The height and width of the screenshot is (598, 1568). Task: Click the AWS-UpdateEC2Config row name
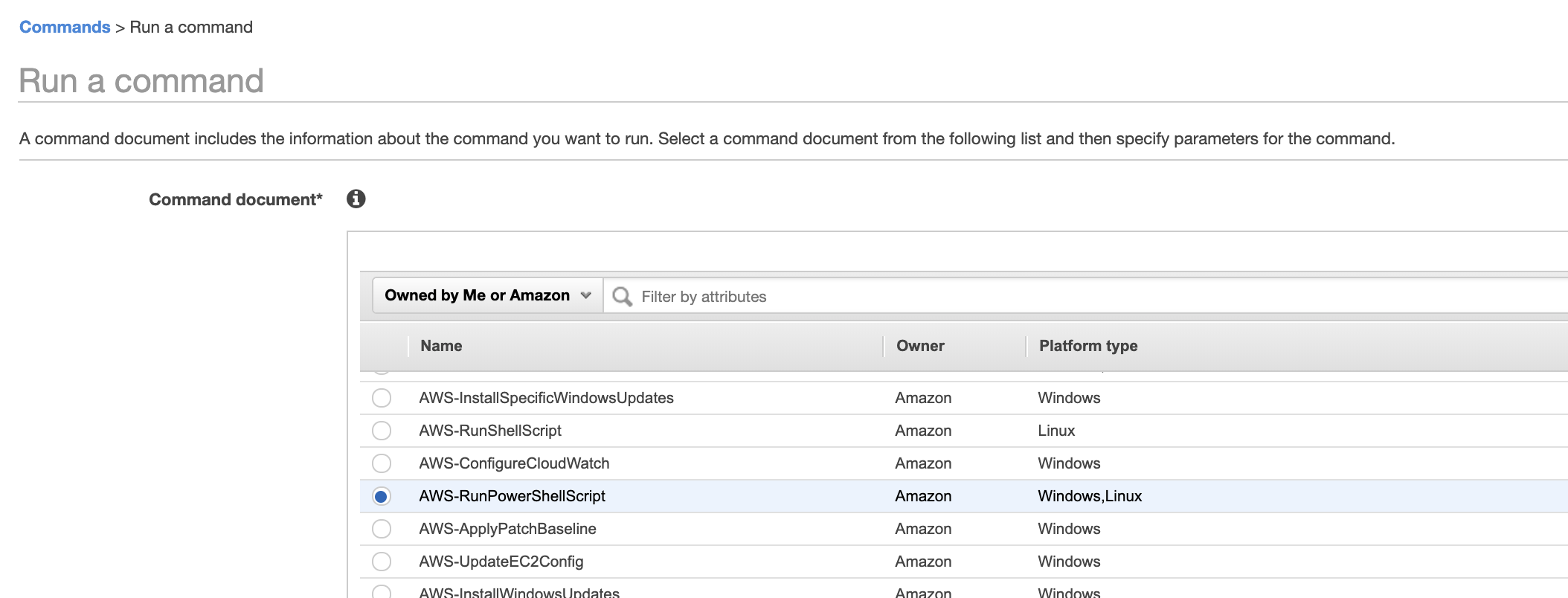[x=501, y=562]
